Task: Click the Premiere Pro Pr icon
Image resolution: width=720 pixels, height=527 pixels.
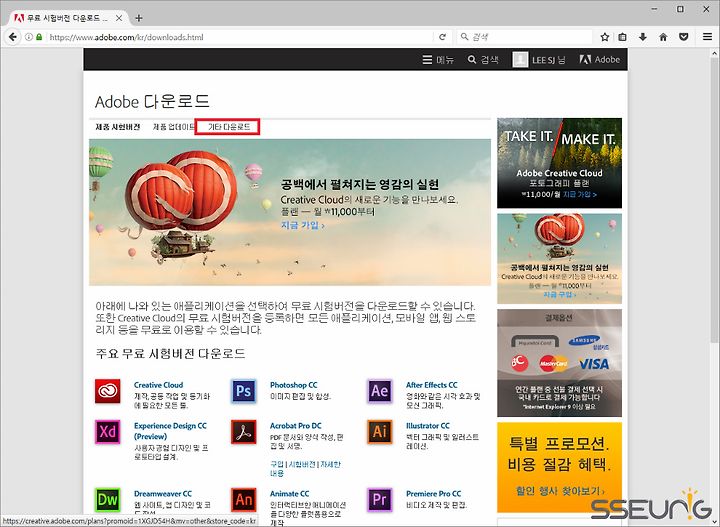Action: click(379, 499)
